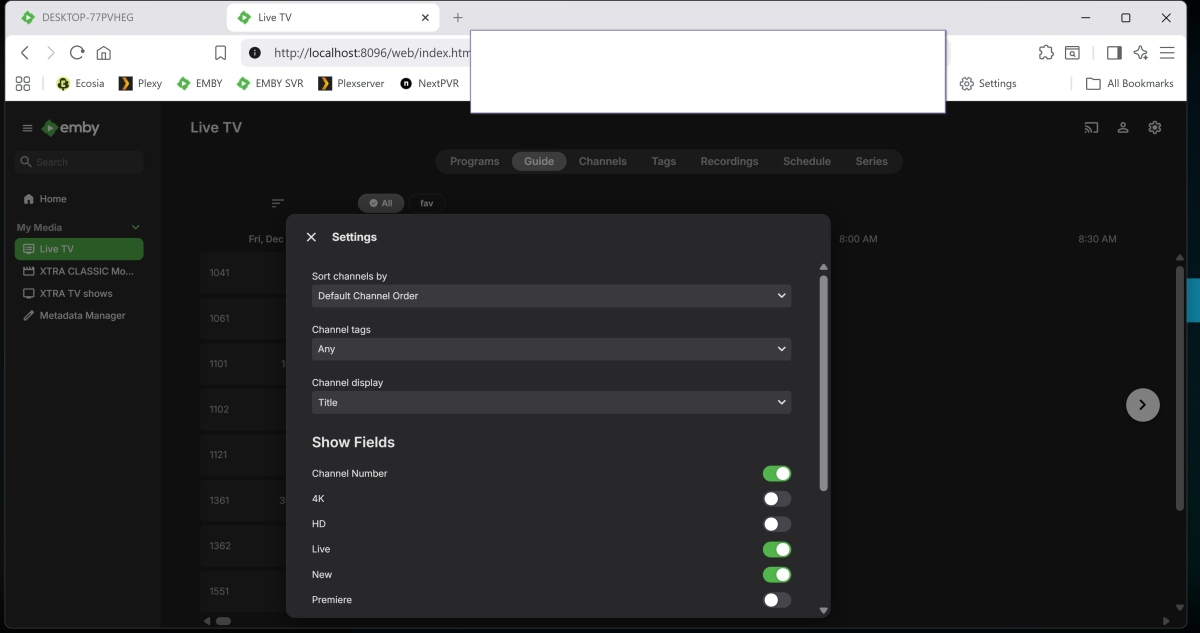Open browser home page
The width and height of the screenshot is (1200, 633).
point(104,53)
